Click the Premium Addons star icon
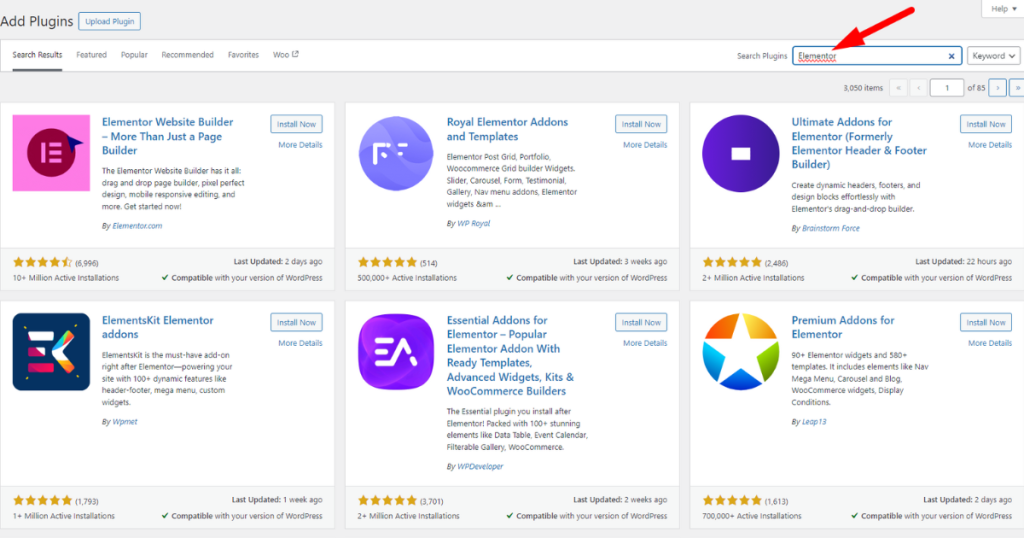Screen dimensions: 1024x538 [741, 352]
